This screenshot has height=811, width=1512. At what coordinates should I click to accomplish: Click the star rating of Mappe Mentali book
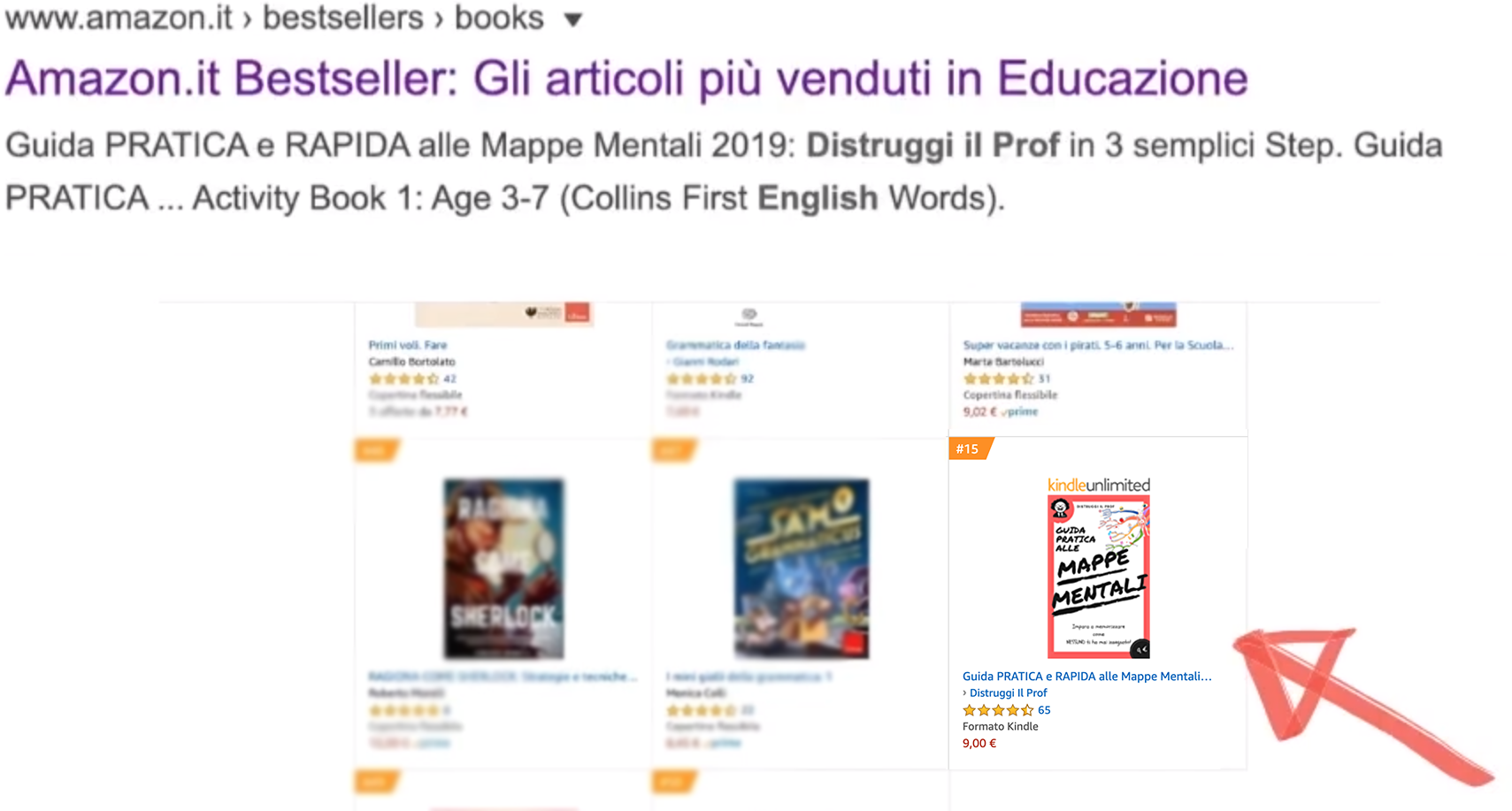click(x=998, y=710)
